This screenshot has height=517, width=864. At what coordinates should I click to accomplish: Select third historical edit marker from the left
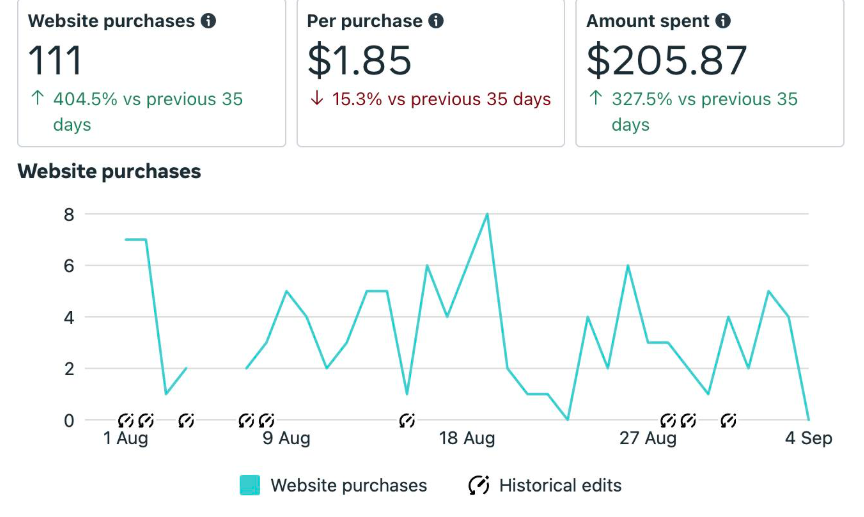[187, 421]
